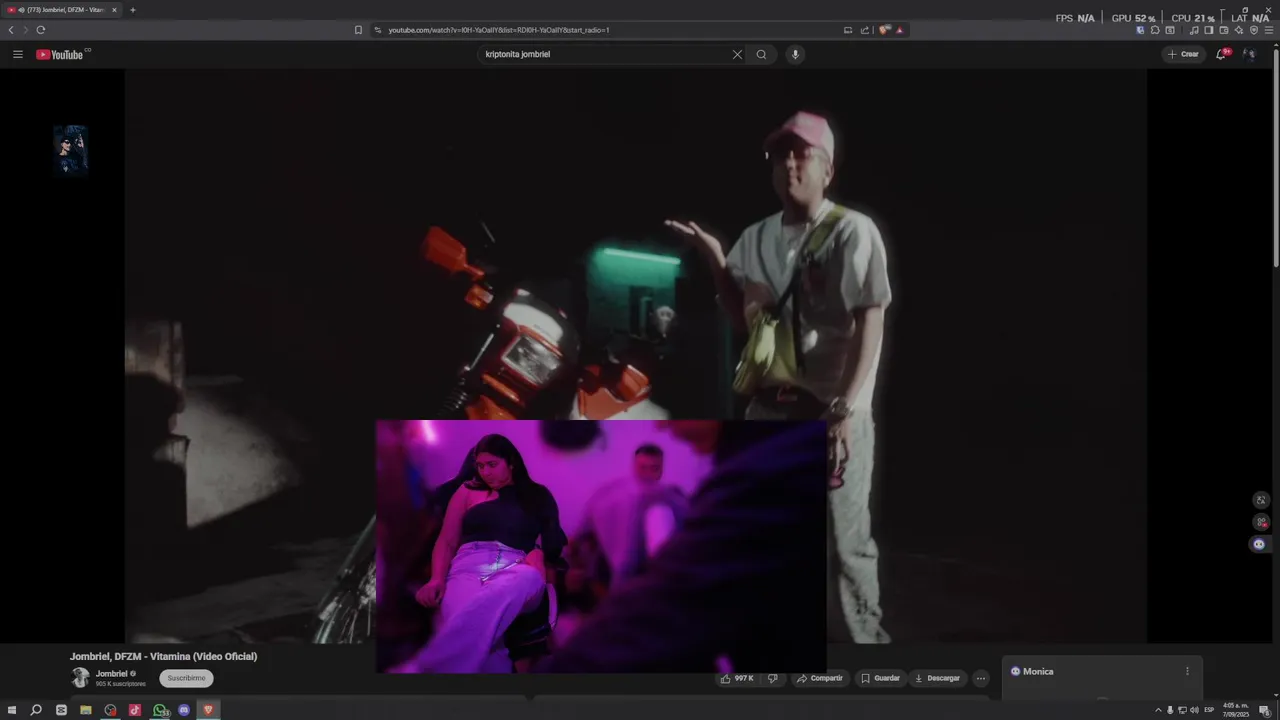
Task: Show hidden system tray icons
Action: point(1158,710)
